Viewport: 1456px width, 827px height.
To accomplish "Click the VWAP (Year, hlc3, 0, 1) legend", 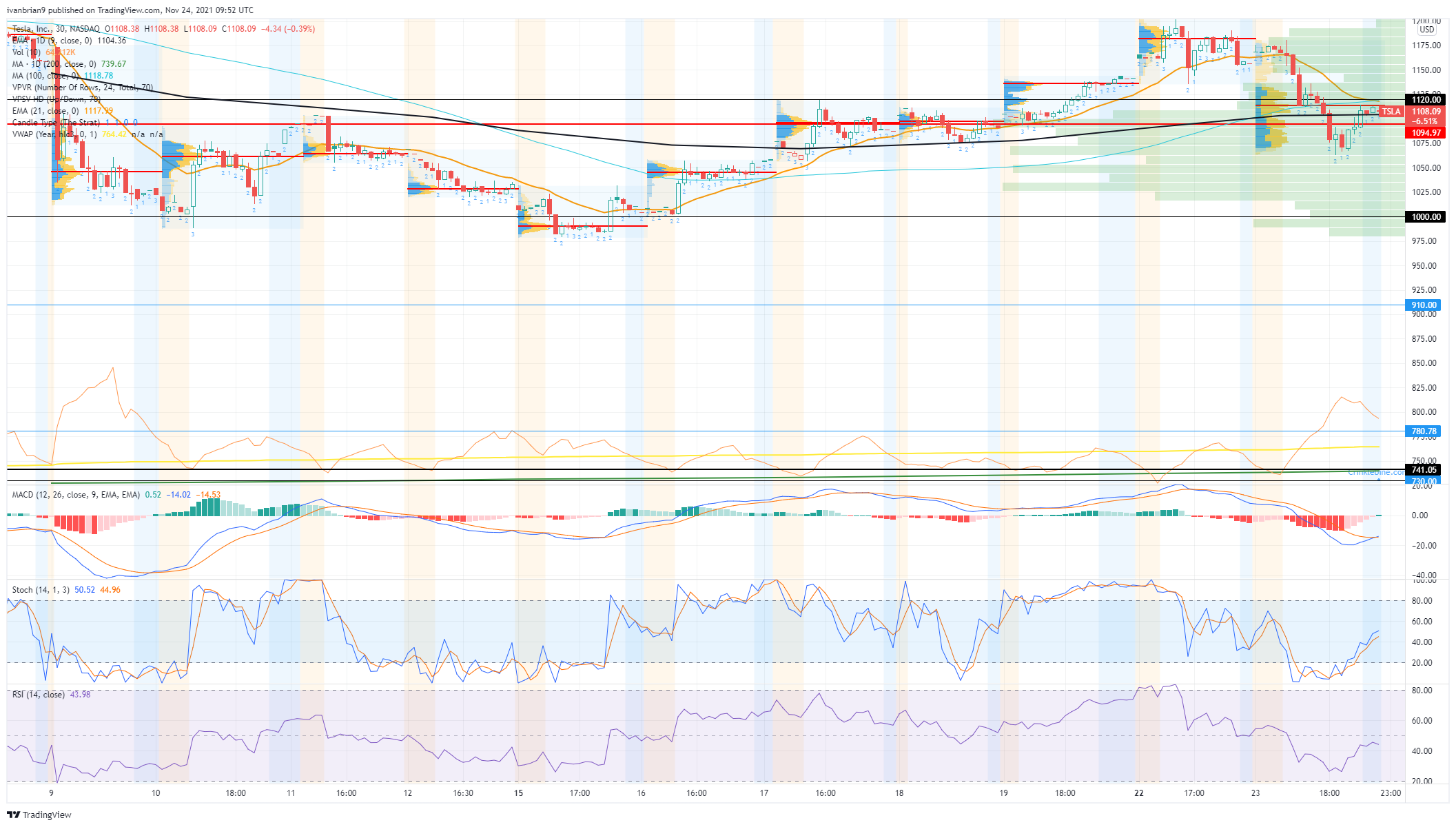I will click(54, 134).
